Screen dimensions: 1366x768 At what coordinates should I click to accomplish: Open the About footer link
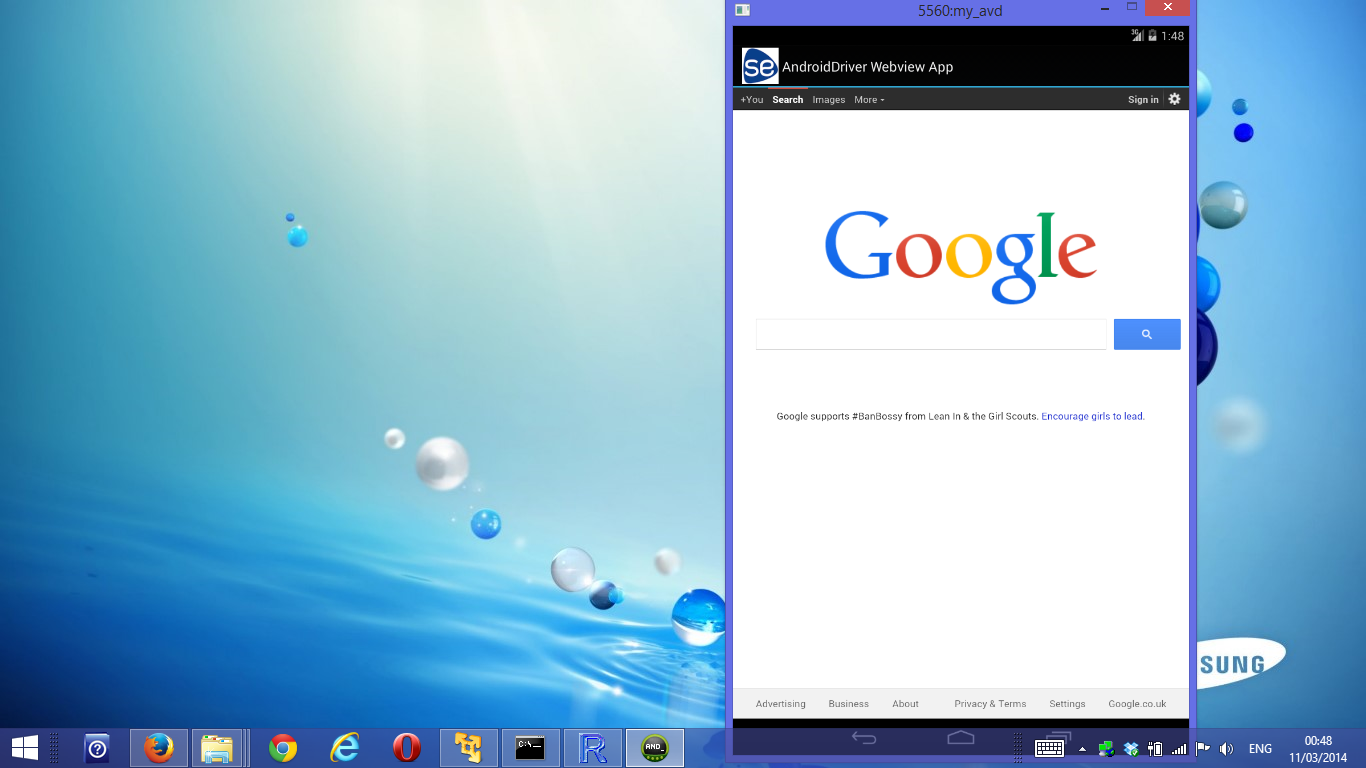point(905,704)
